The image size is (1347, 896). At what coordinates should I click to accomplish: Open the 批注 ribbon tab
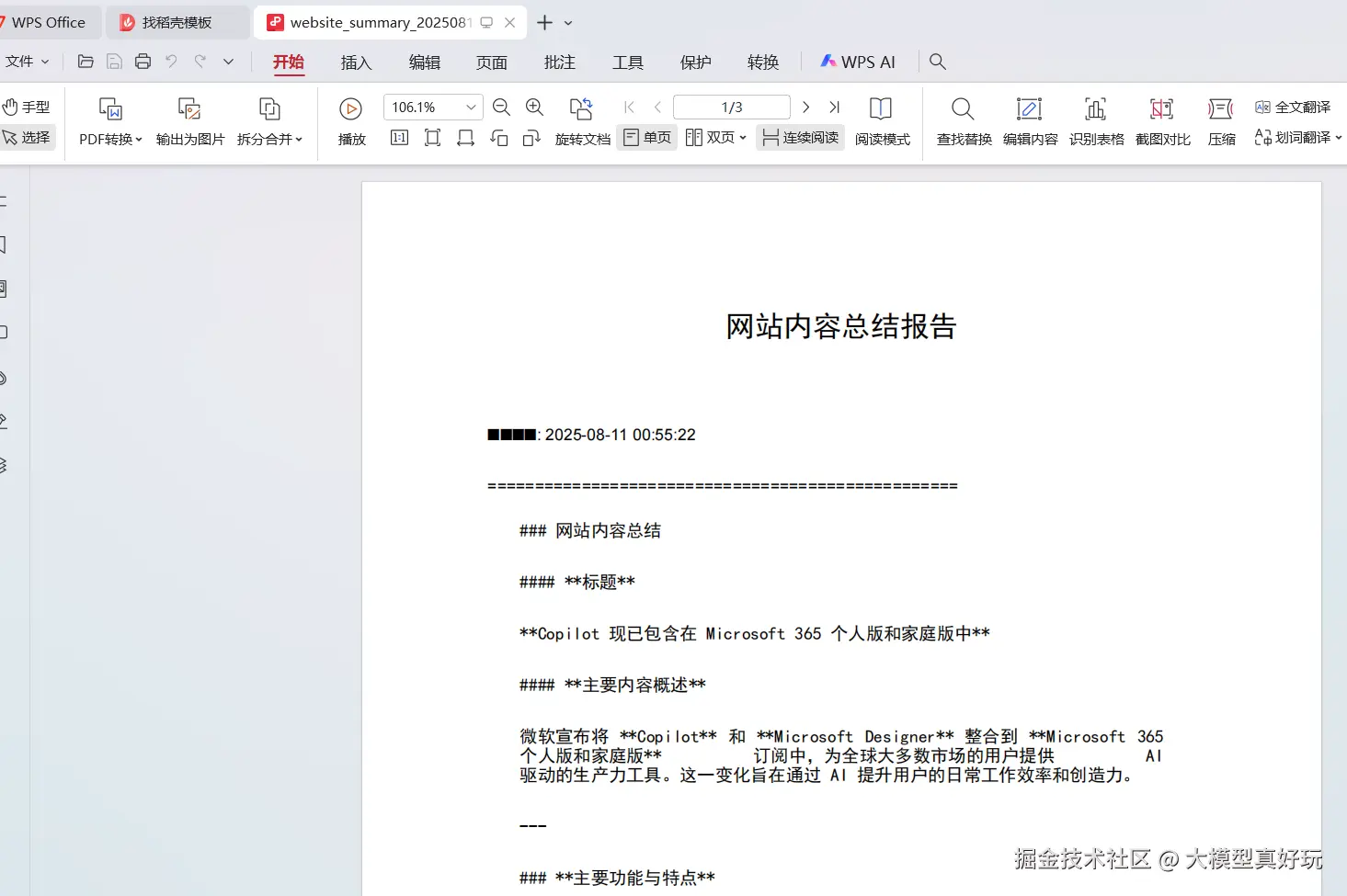click(x=559, y=62)
